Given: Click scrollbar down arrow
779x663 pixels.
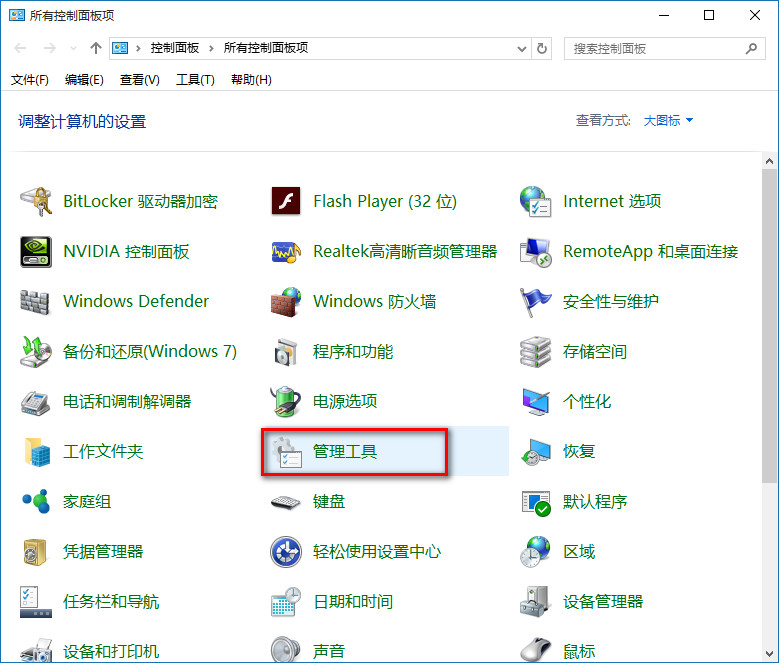Looking at the screenshot, I should [770, 653].
